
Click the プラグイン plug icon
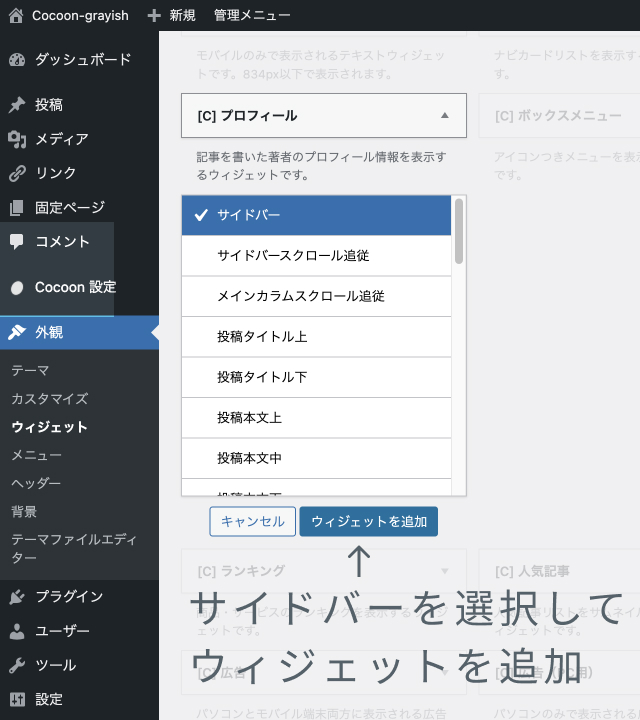tap(17, 596)
